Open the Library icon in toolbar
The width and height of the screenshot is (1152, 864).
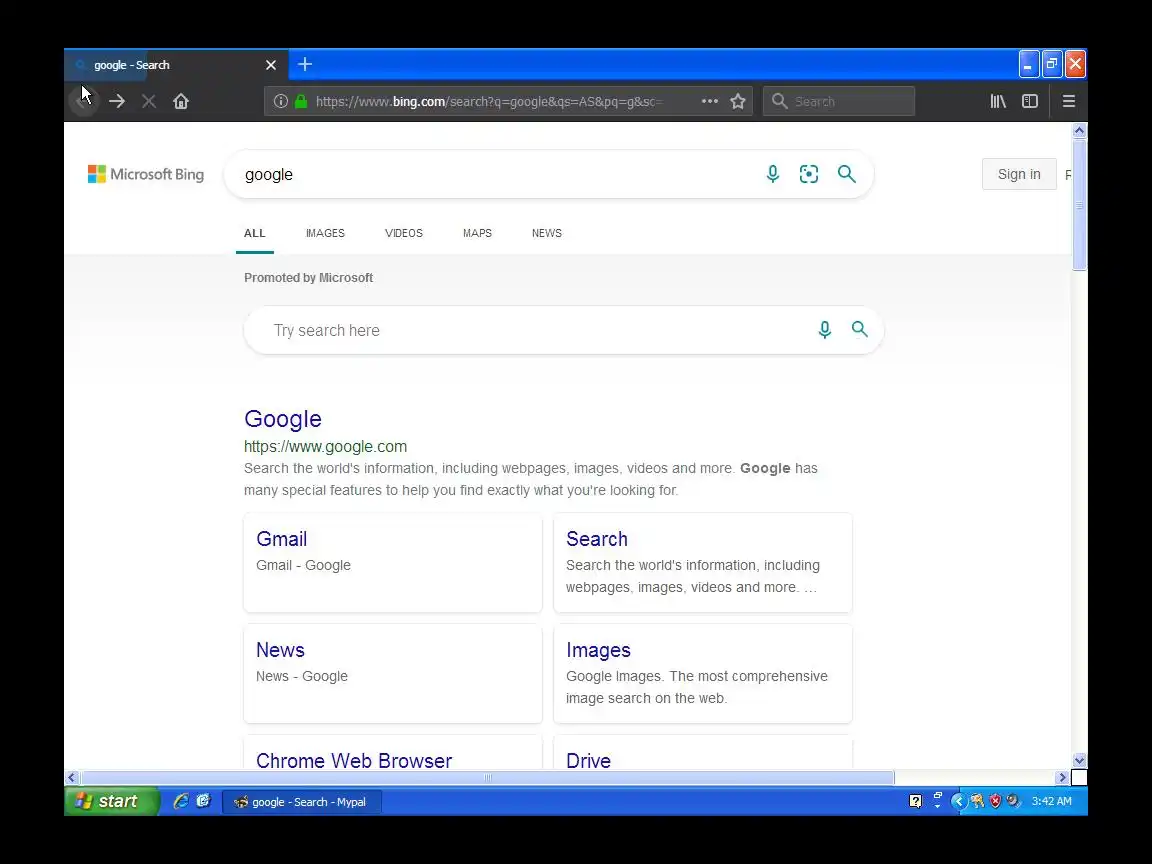point(998,101)
